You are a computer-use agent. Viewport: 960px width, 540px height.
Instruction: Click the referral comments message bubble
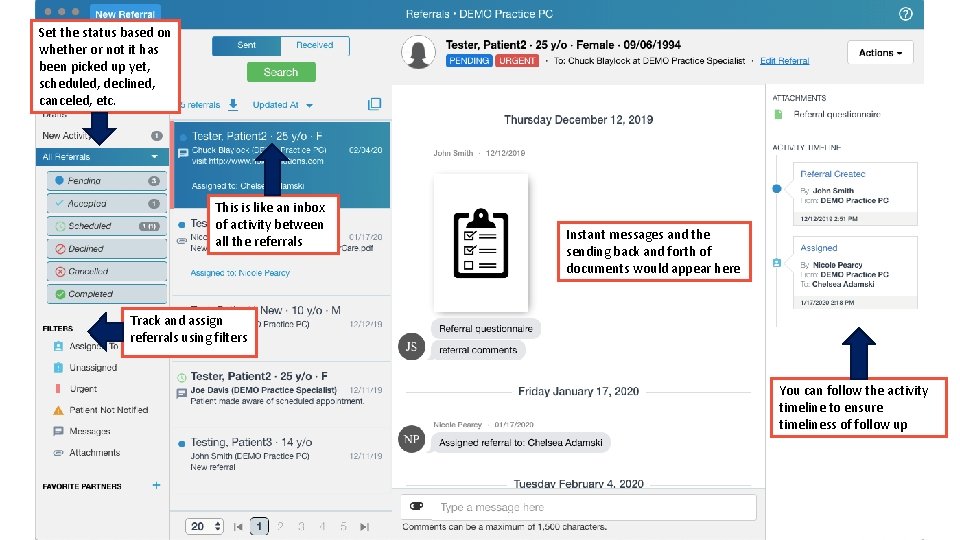[x=478, y=350]
